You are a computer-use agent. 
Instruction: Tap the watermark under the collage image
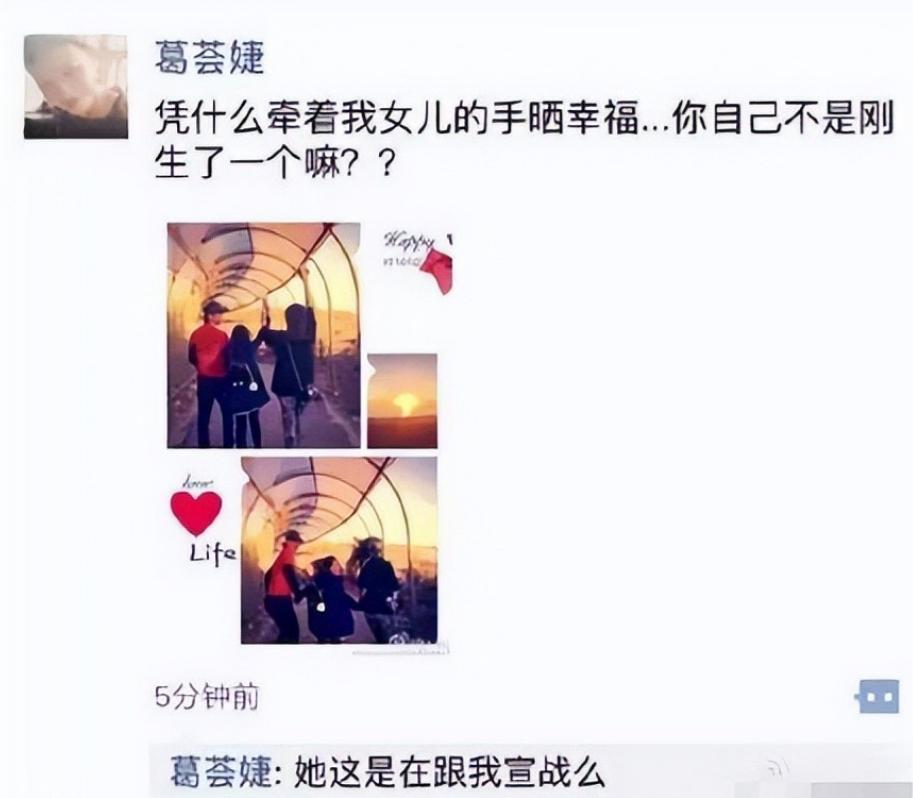click(x=402, y=650)
